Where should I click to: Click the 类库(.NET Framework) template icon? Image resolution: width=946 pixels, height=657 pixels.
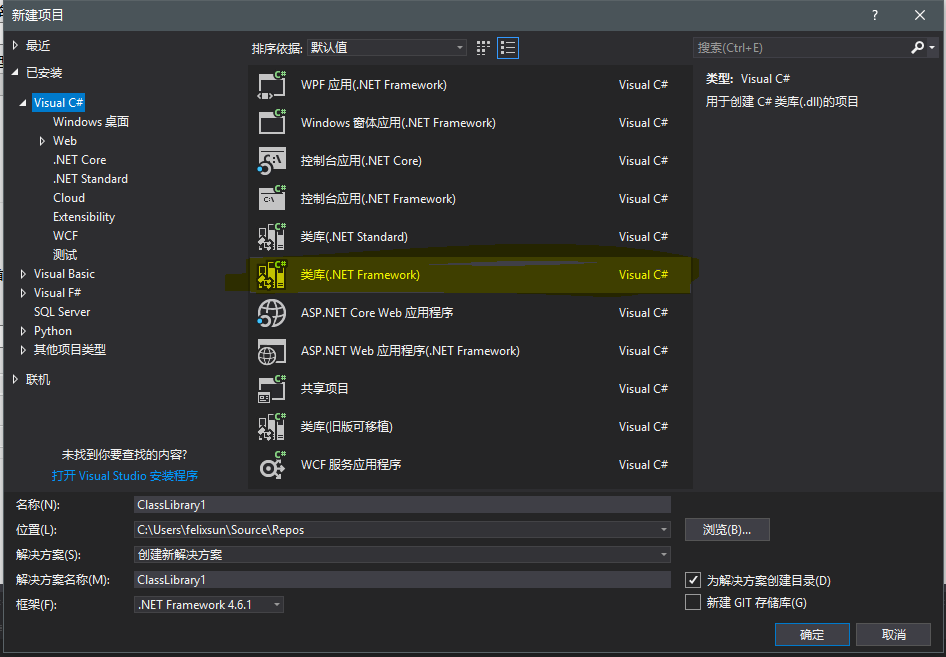coord(271,275)
